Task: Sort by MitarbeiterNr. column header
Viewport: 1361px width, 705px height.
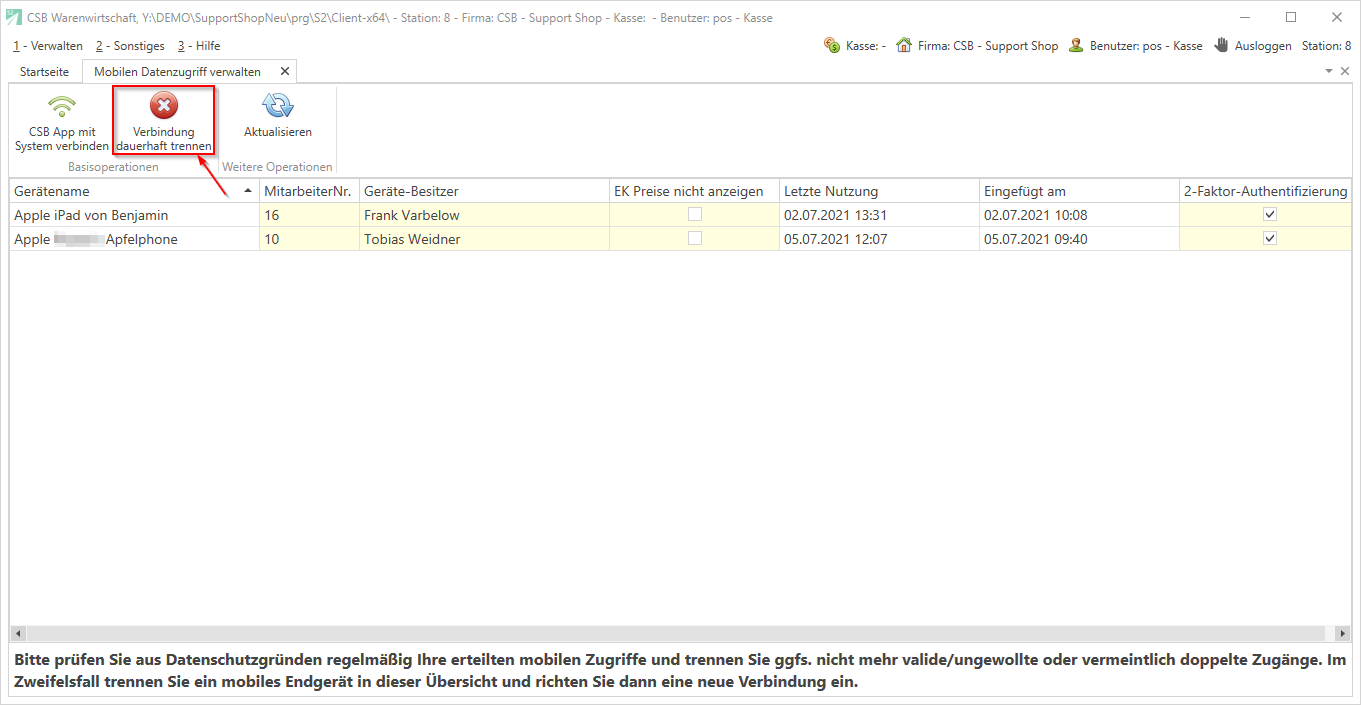Action: tap(309, 191)
